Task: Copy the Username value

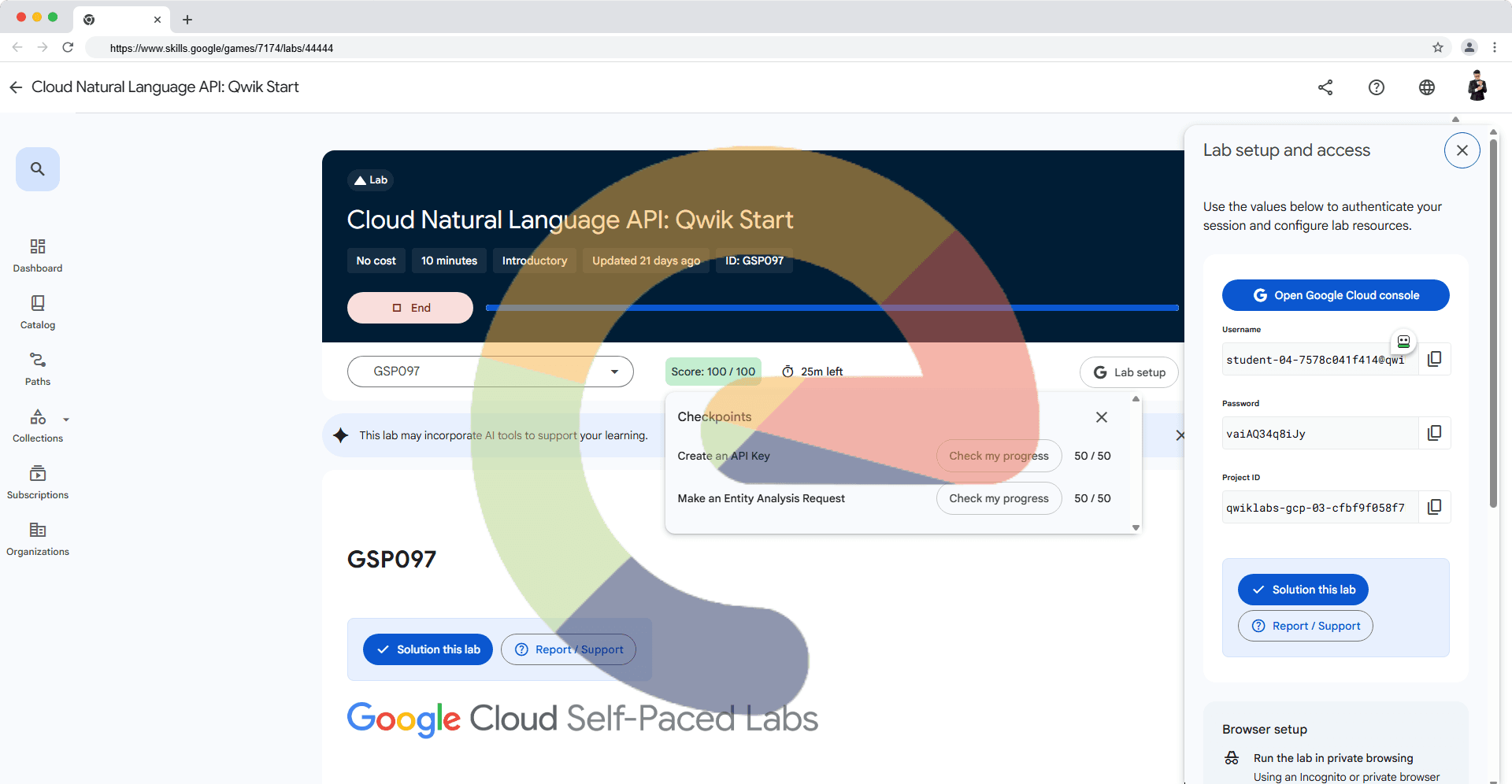Action: click(x=1435, y=360)
